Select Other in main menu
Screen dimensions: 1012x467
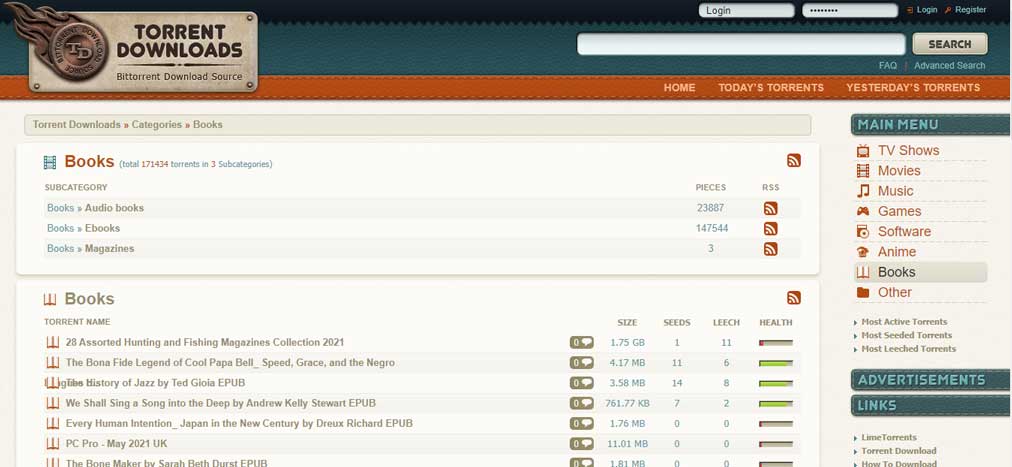coord(895,292)
